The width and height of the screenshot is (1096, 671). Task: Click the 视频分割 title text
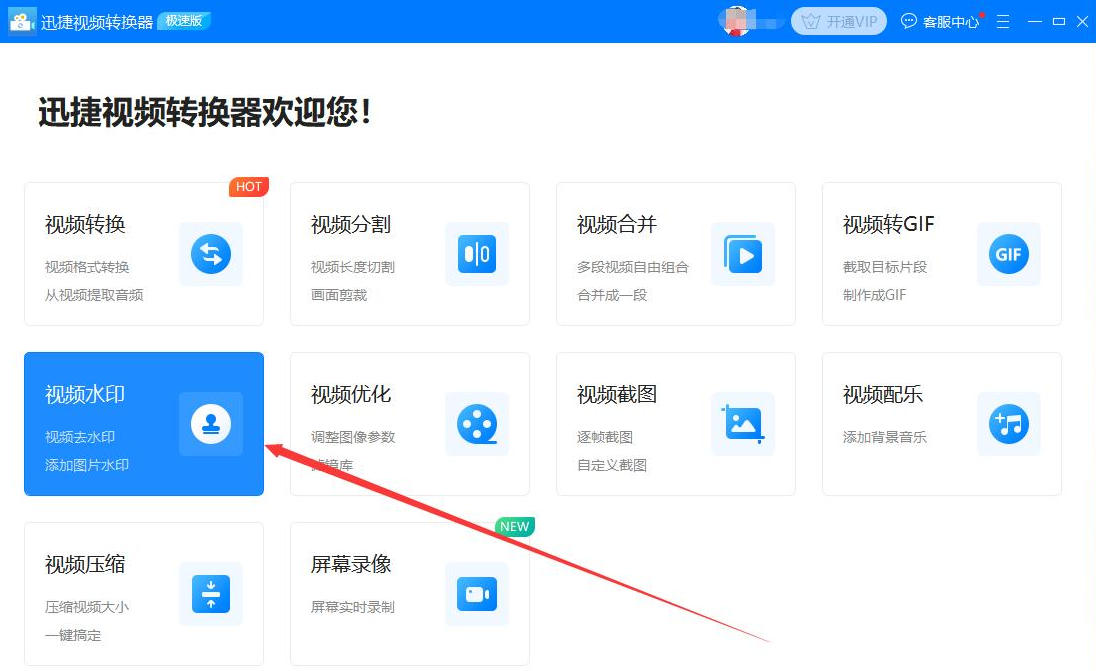click(x=351, y=224)
